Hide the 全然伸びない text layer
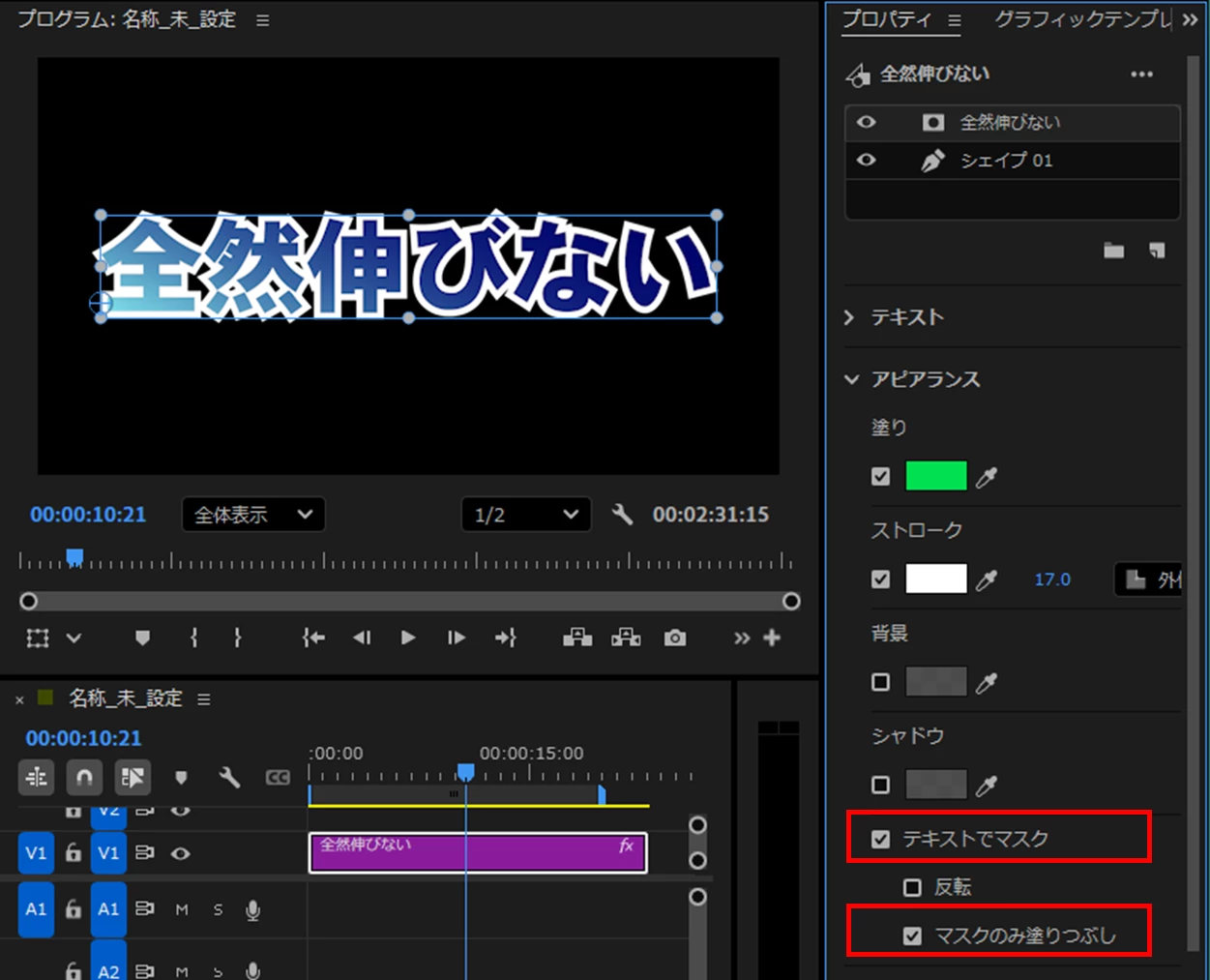 point(867,122)
